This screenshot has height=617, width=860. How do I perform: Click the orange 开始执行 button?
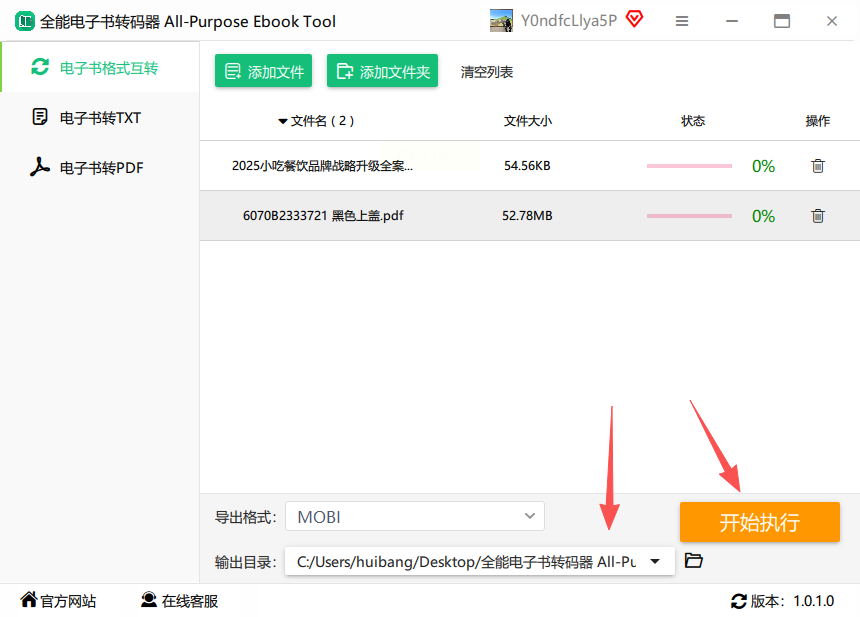[x=760, y=522]
